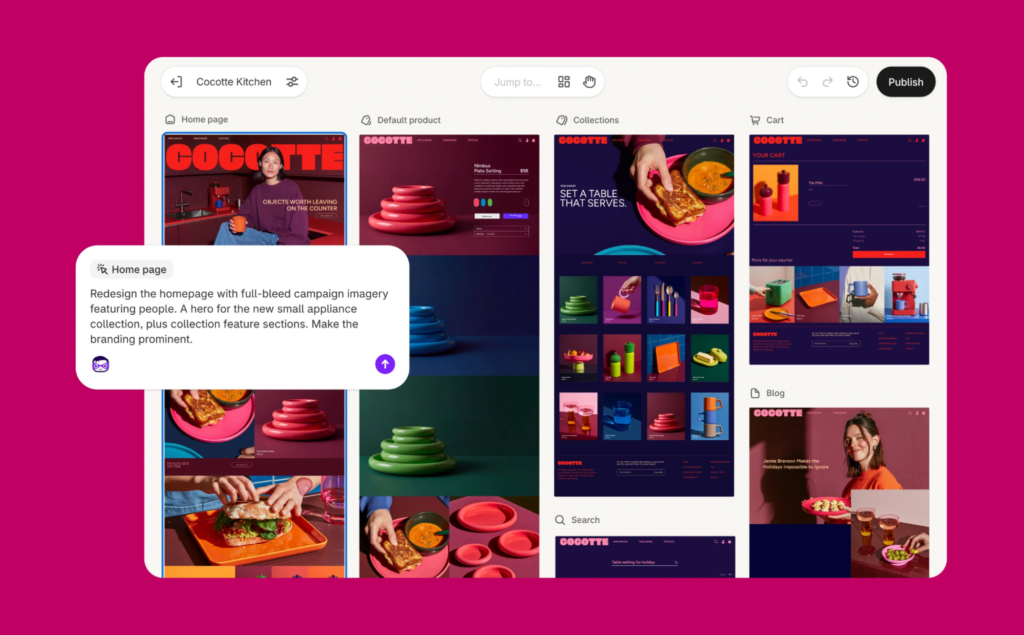Undo the last change
This screenshot has height=635, width=1024.
[803, 82]
